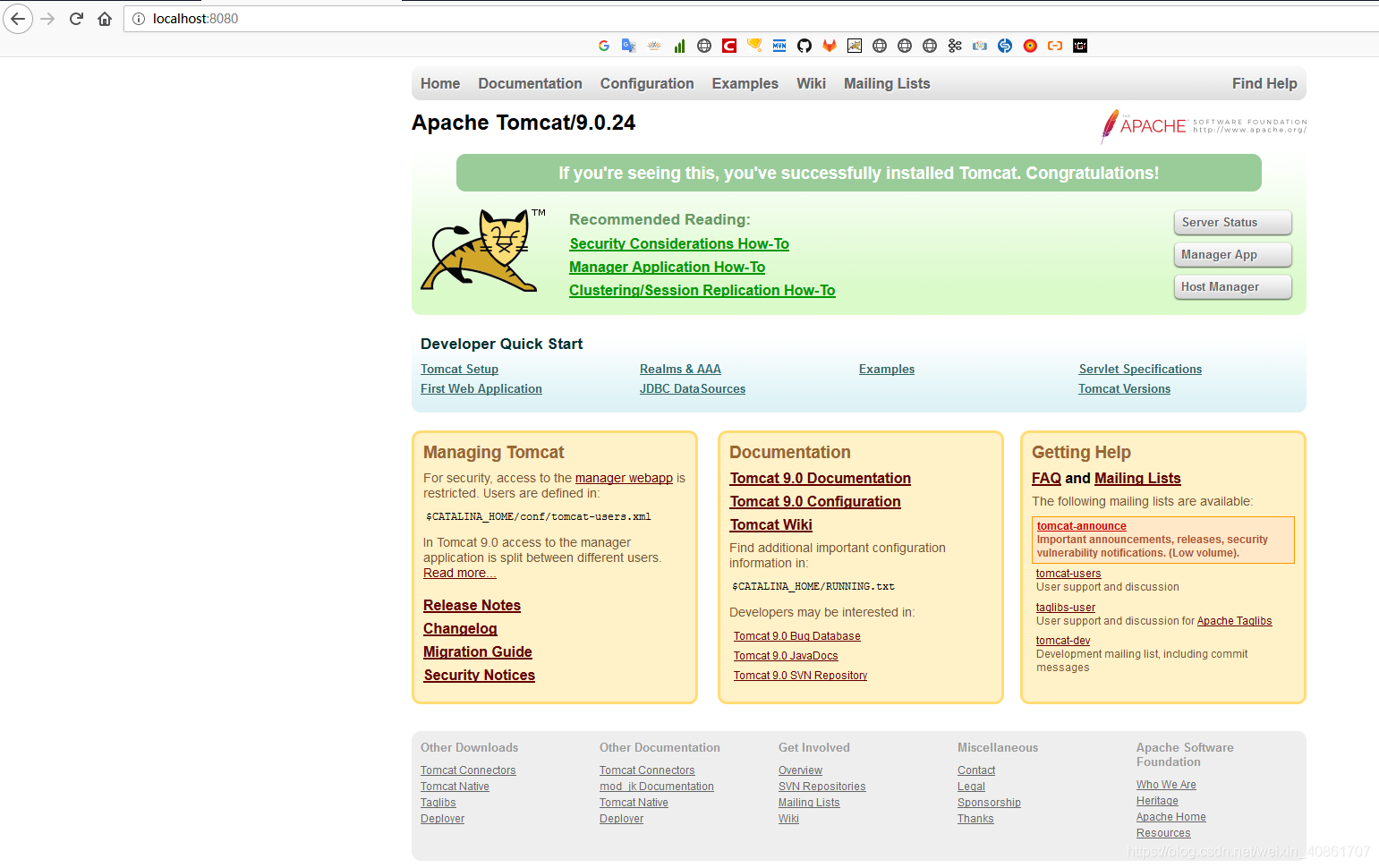The height and width of the screenshot is (868, 1379).
Task: Click the browser back arrow button
Action: [18, 19]
